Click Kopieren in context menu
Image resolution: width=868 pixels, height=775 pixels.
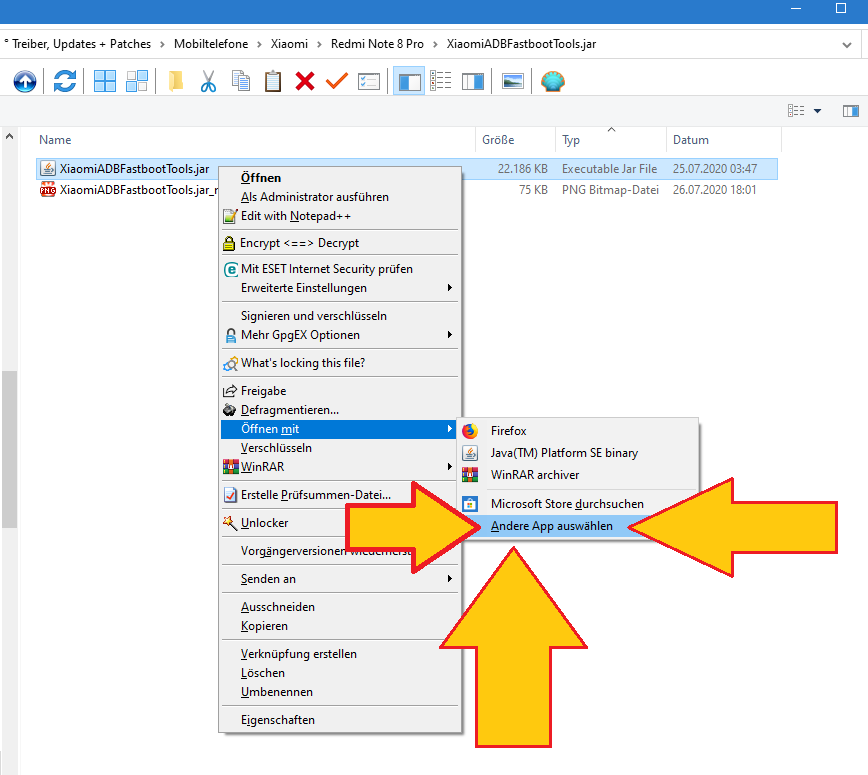340,626
